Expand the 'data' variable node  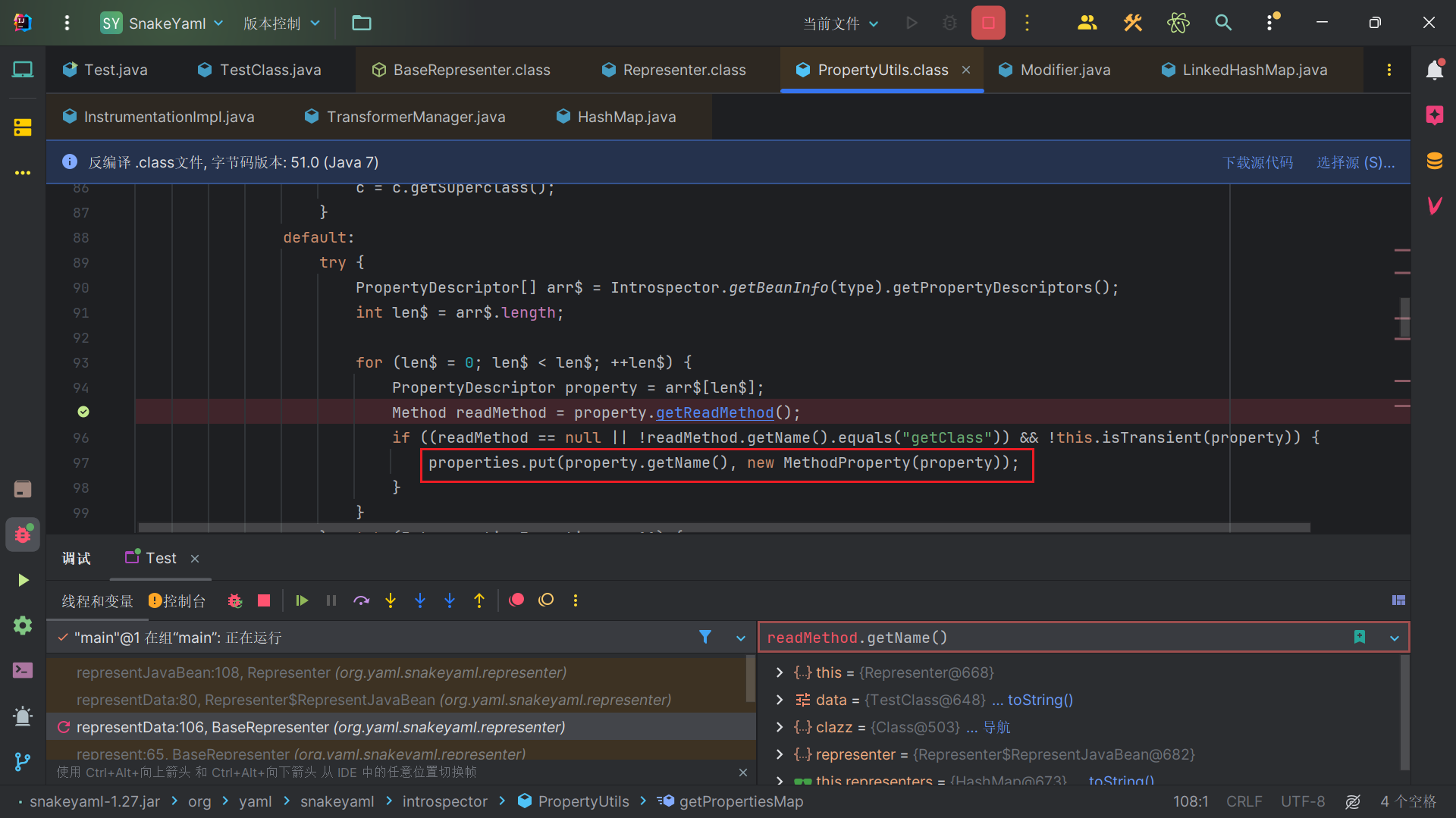780,700
